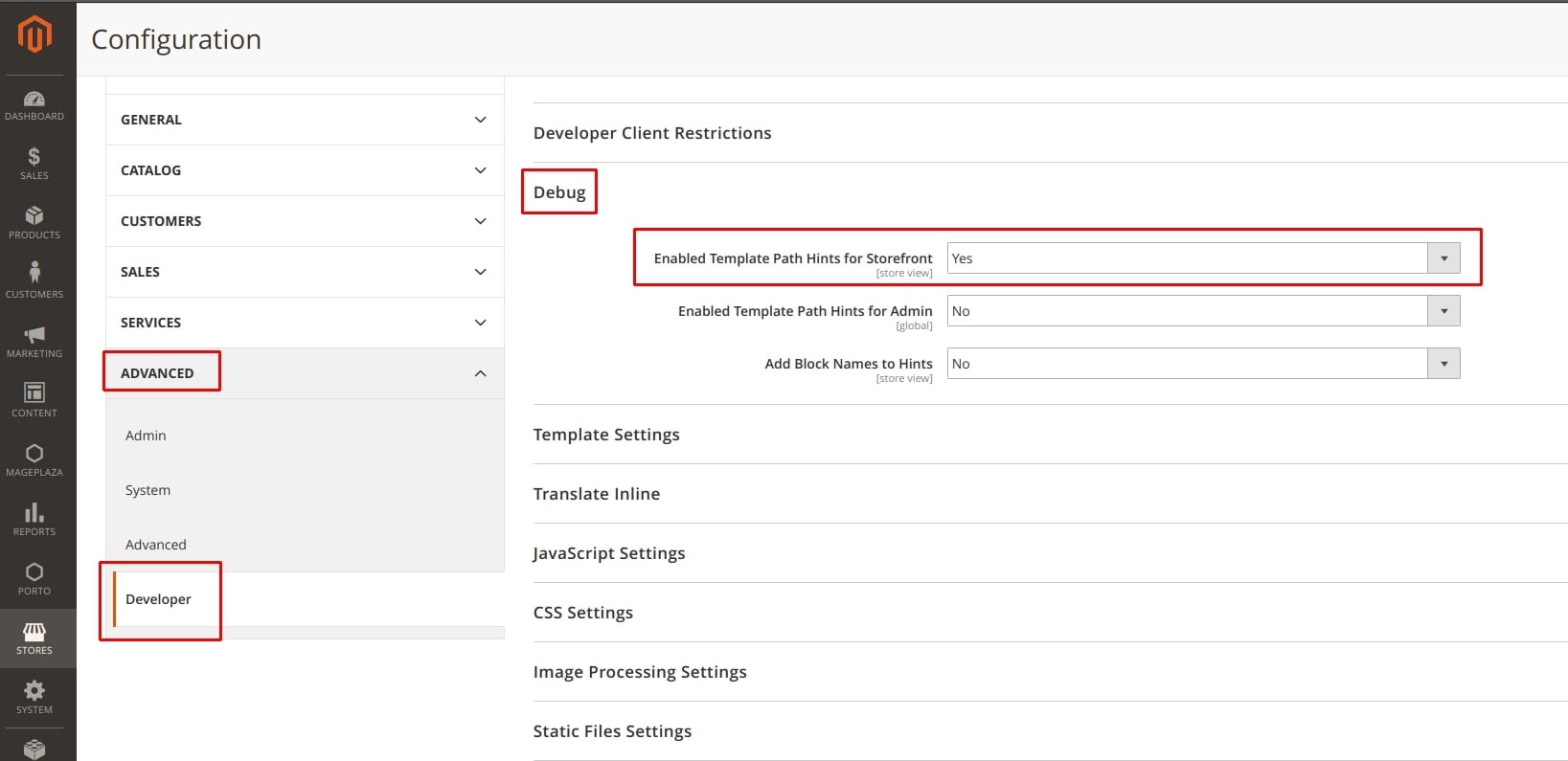Expand the CATALOG configuration section

pos(305,170)
